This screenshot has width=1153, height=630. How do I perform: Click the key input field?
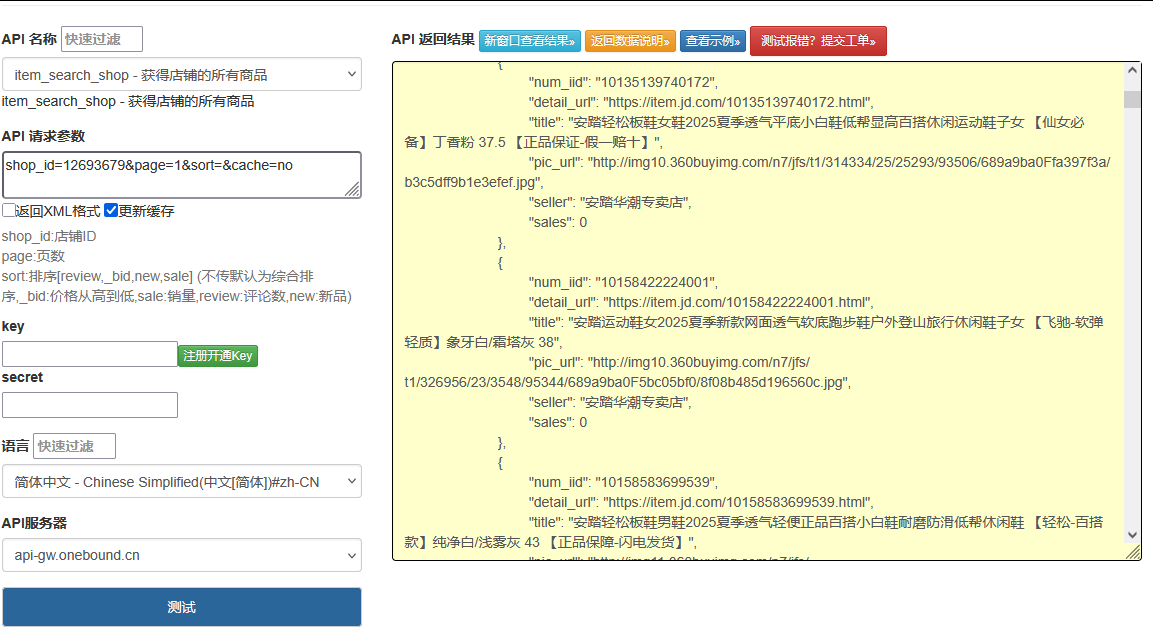[90, 354]
